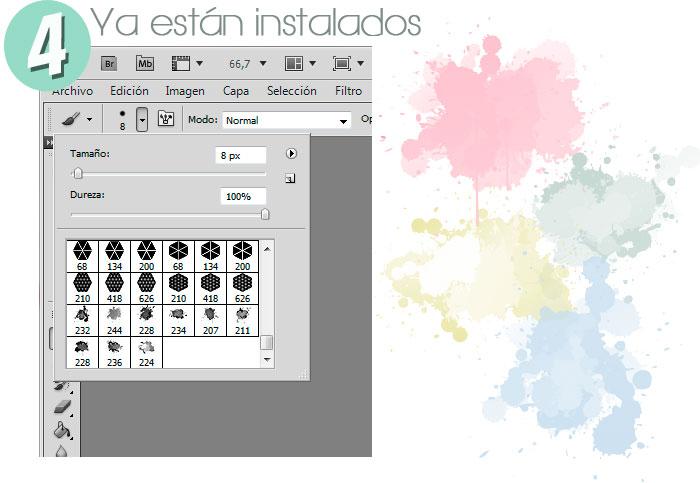Viewport: 700px width, 483px height.
Task: Open the Selección menu
Action: (291, 91)
